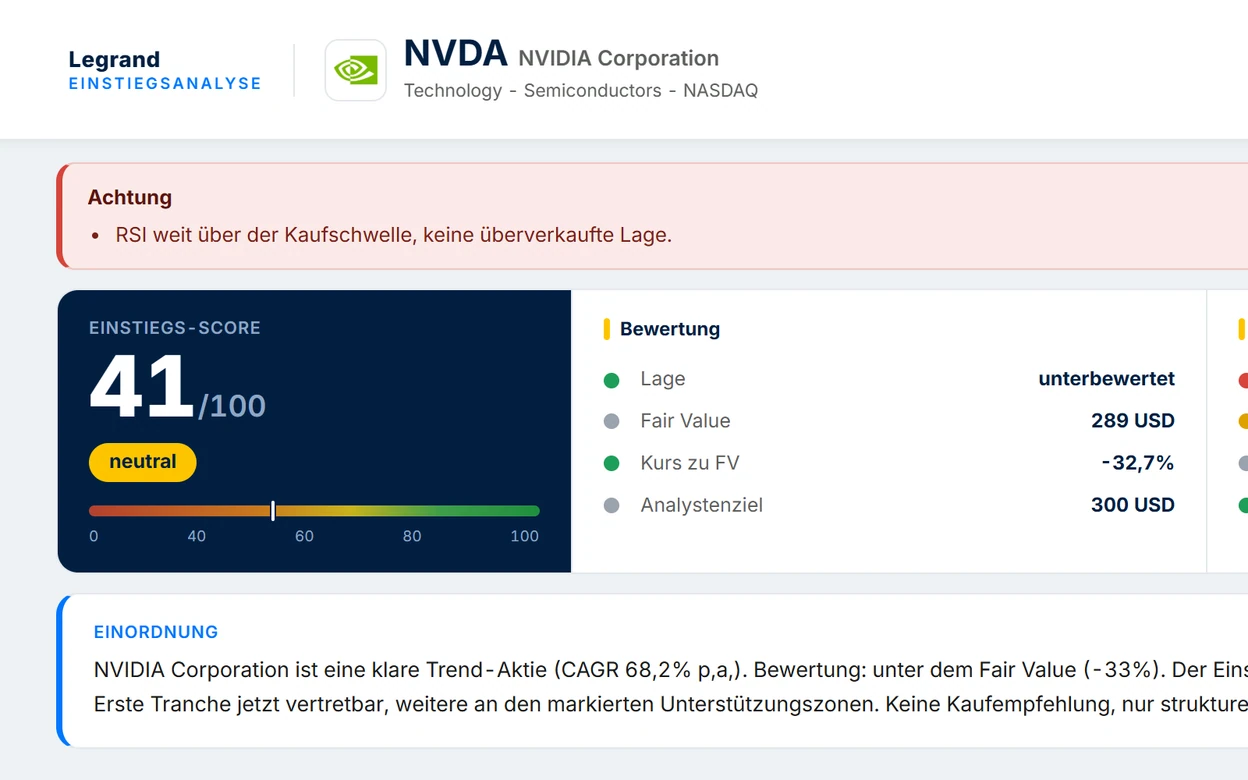The width and height of the screenshot is (1248, 780).
Task: Click the score value 41
Action: pyautogui.click(x=141, y=387)
